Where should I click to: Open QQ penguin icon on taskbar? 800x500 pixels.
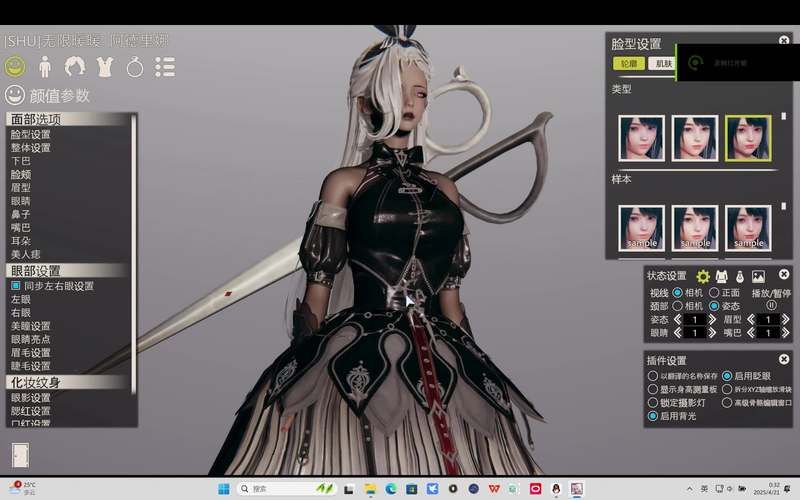(x=556, y=489)
